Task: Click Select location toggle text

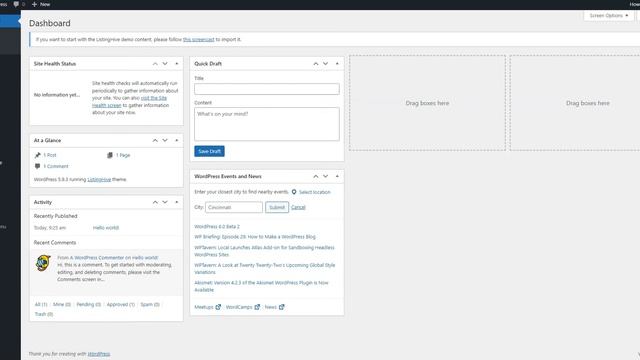Action: coord(315,192)
